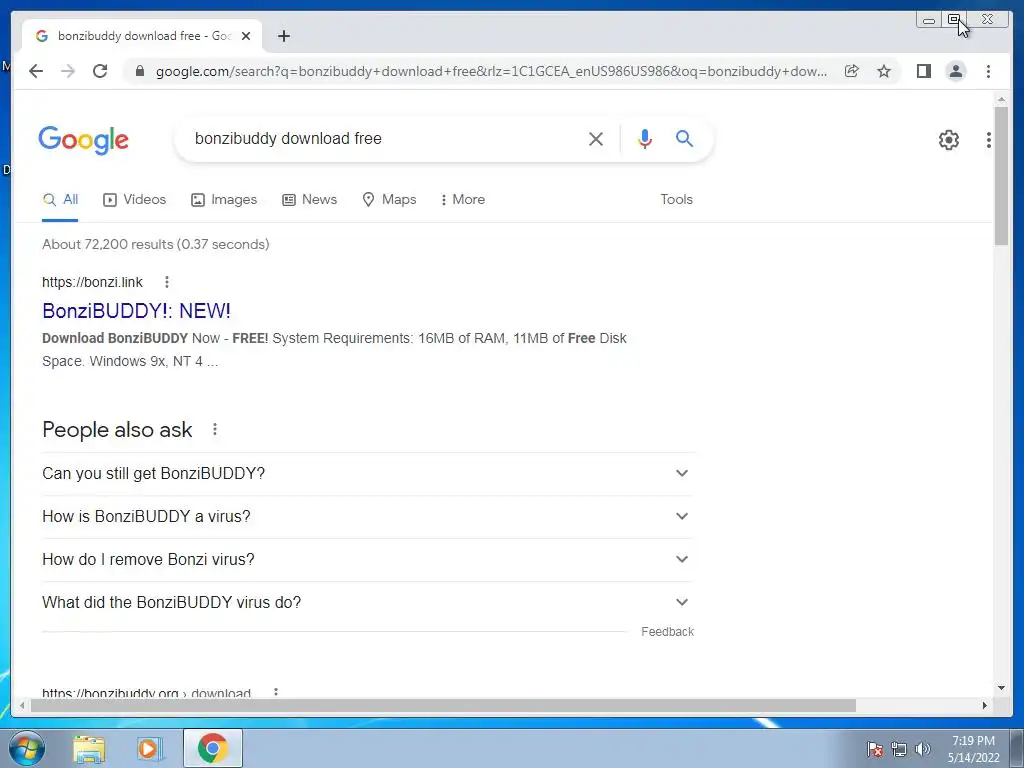Viewport: 1024px width, 768px height.
Task: Open options for bonzi.link result
Action: 167,282
